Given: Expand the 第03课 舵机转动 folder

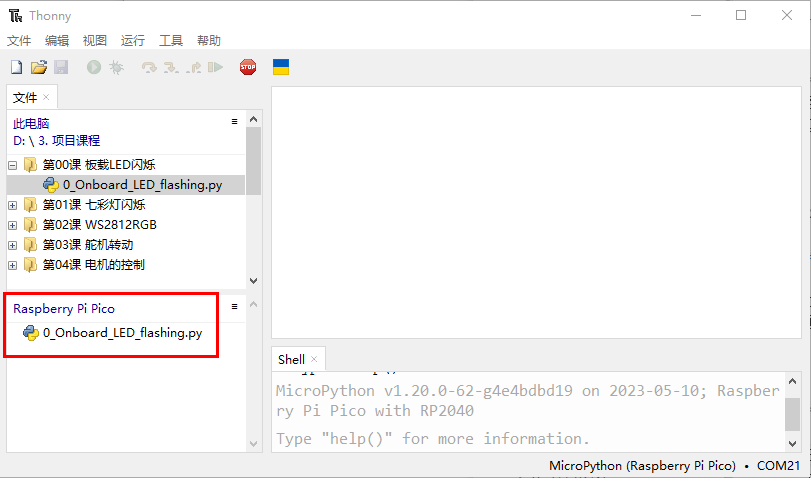Looking at the screenshot, I should click(x=12, y=245).
